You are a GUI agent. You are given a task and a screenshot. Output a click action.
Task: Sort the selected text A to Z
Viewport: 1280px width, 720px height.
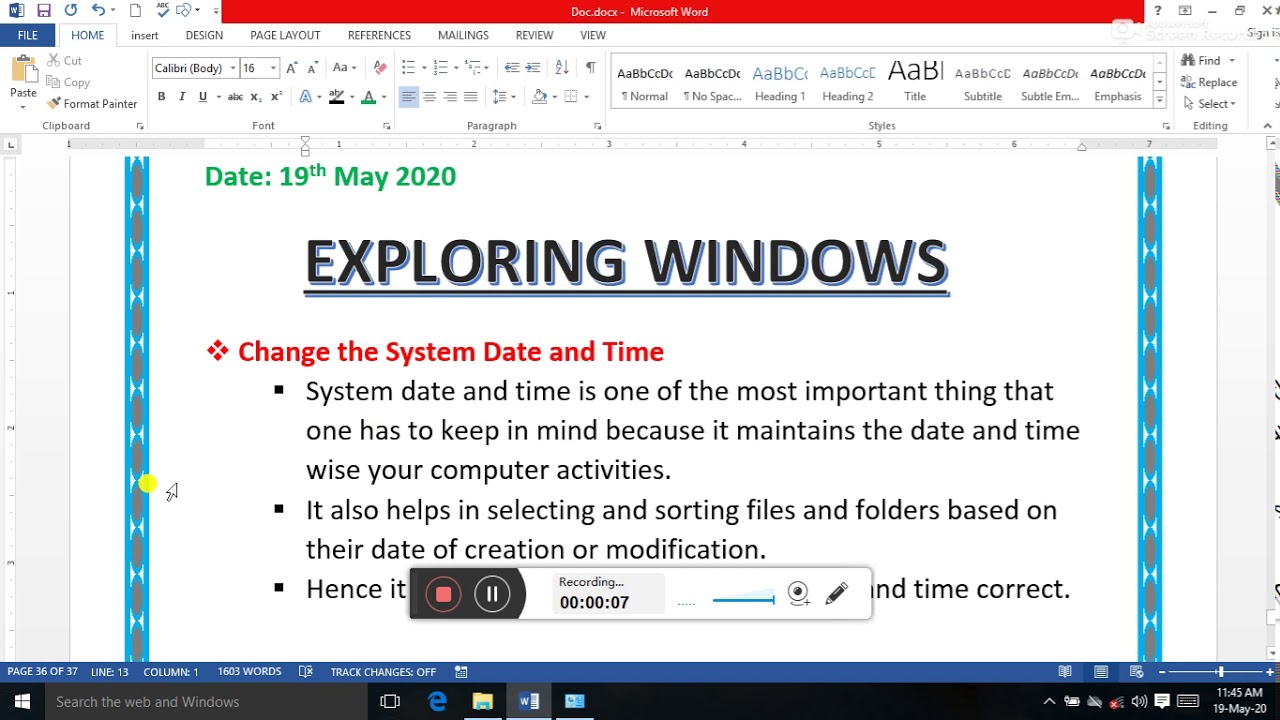(x=562, y=68)
